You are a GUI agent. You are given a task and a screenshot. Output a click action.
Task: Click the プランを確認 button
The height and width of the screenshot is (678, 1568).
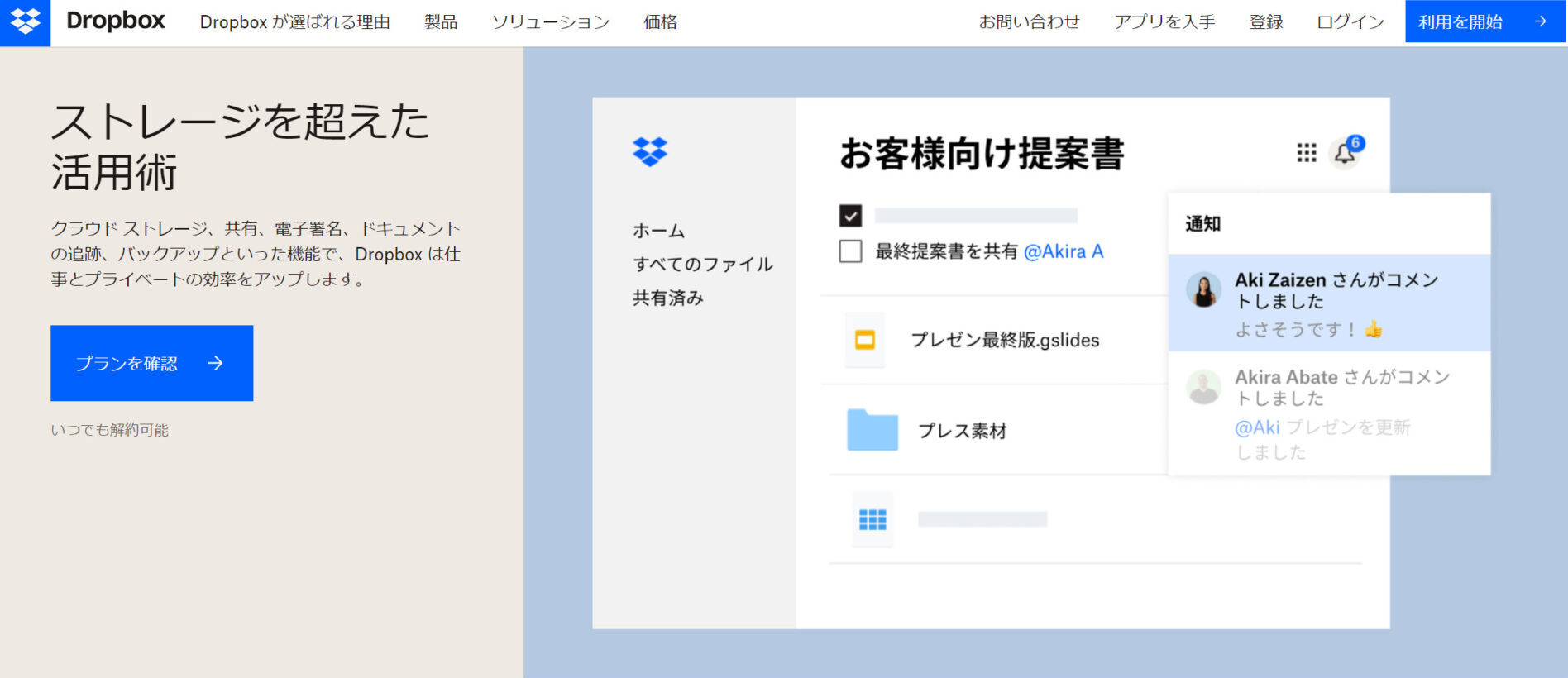point(152,363)
